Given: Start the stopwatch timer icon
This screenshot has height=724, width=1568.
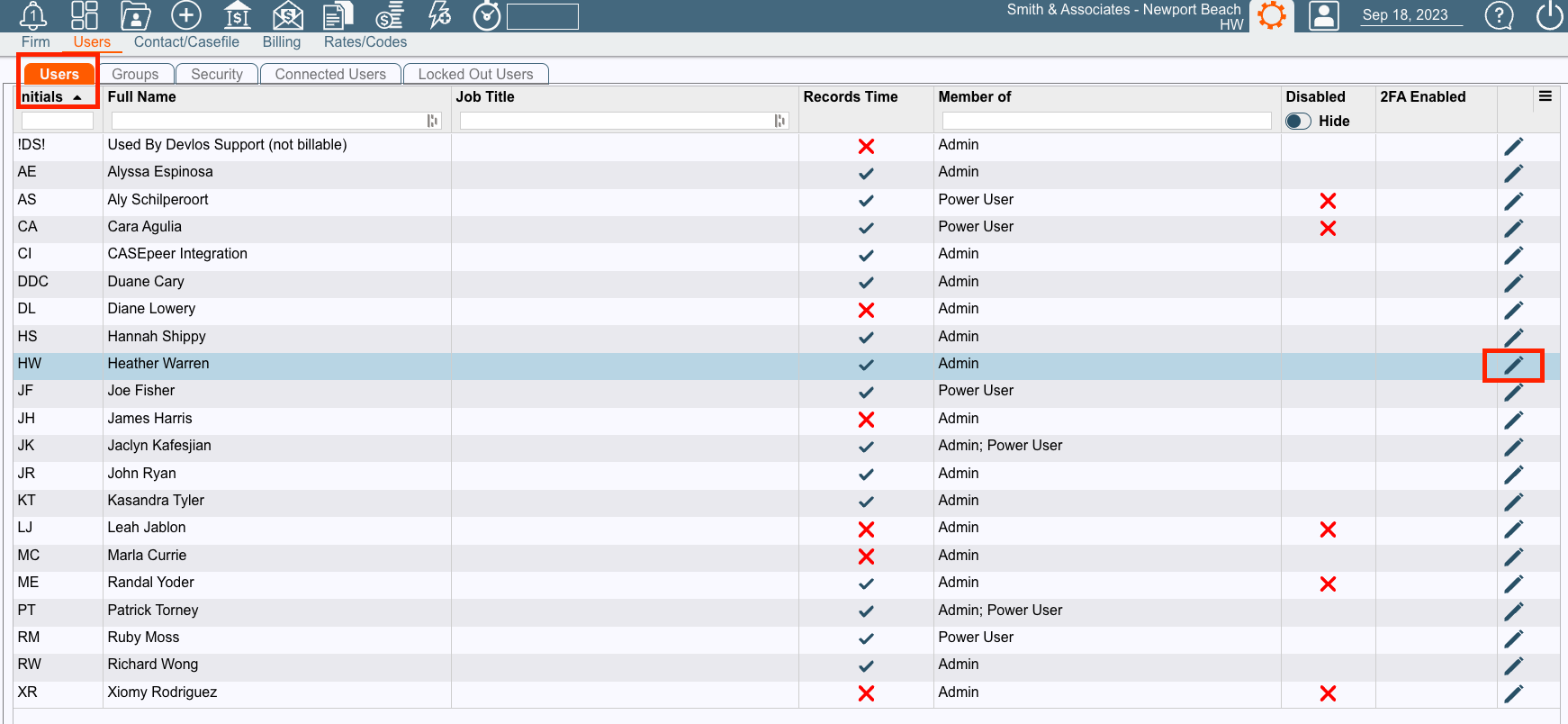Looking at the screenshot, I should (x=487, y=15).
